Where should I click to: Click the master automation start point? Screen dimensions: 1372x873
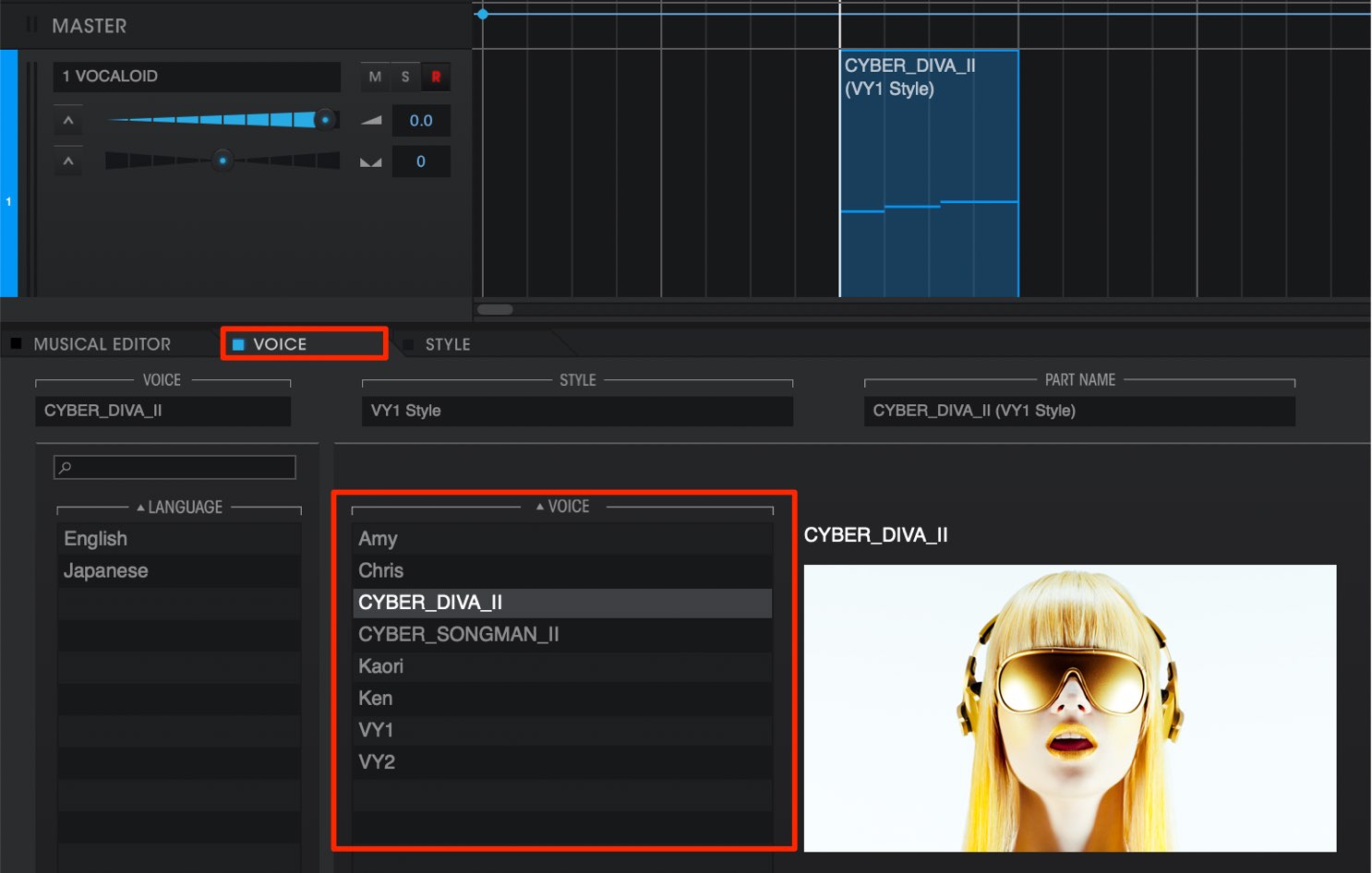pyautogui.click(x=483, y=14)
